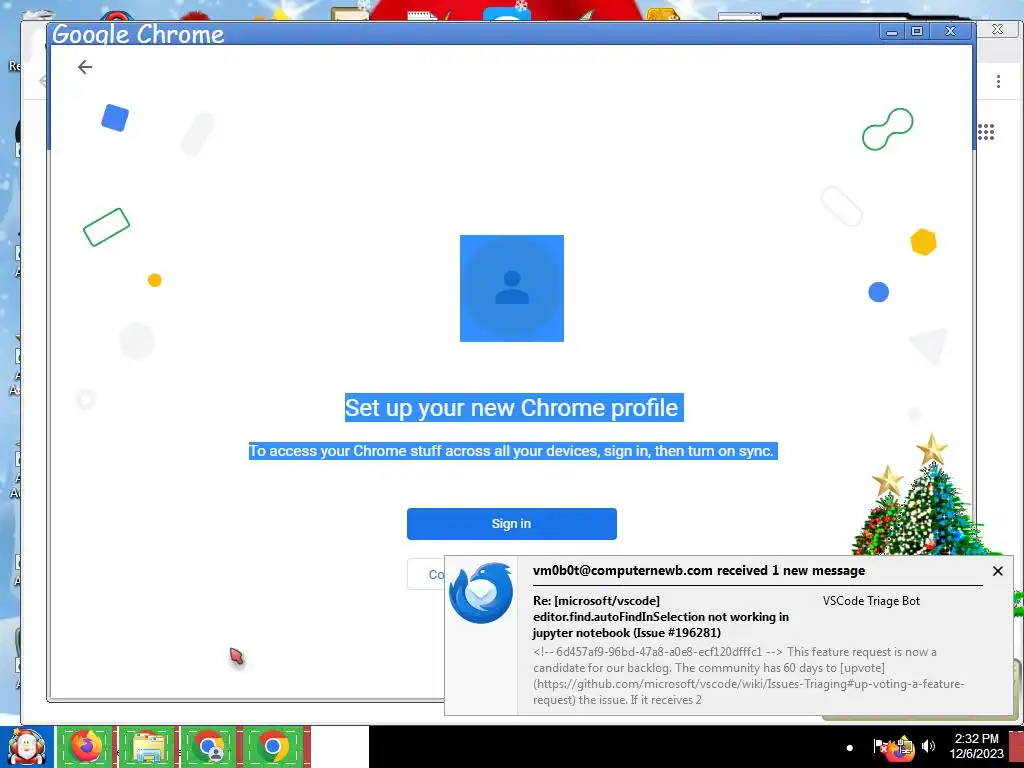Open Firefox from the taskbar
Image resolution: width=1024 pixels, height=768 pixels.
(x=86, y=746)
